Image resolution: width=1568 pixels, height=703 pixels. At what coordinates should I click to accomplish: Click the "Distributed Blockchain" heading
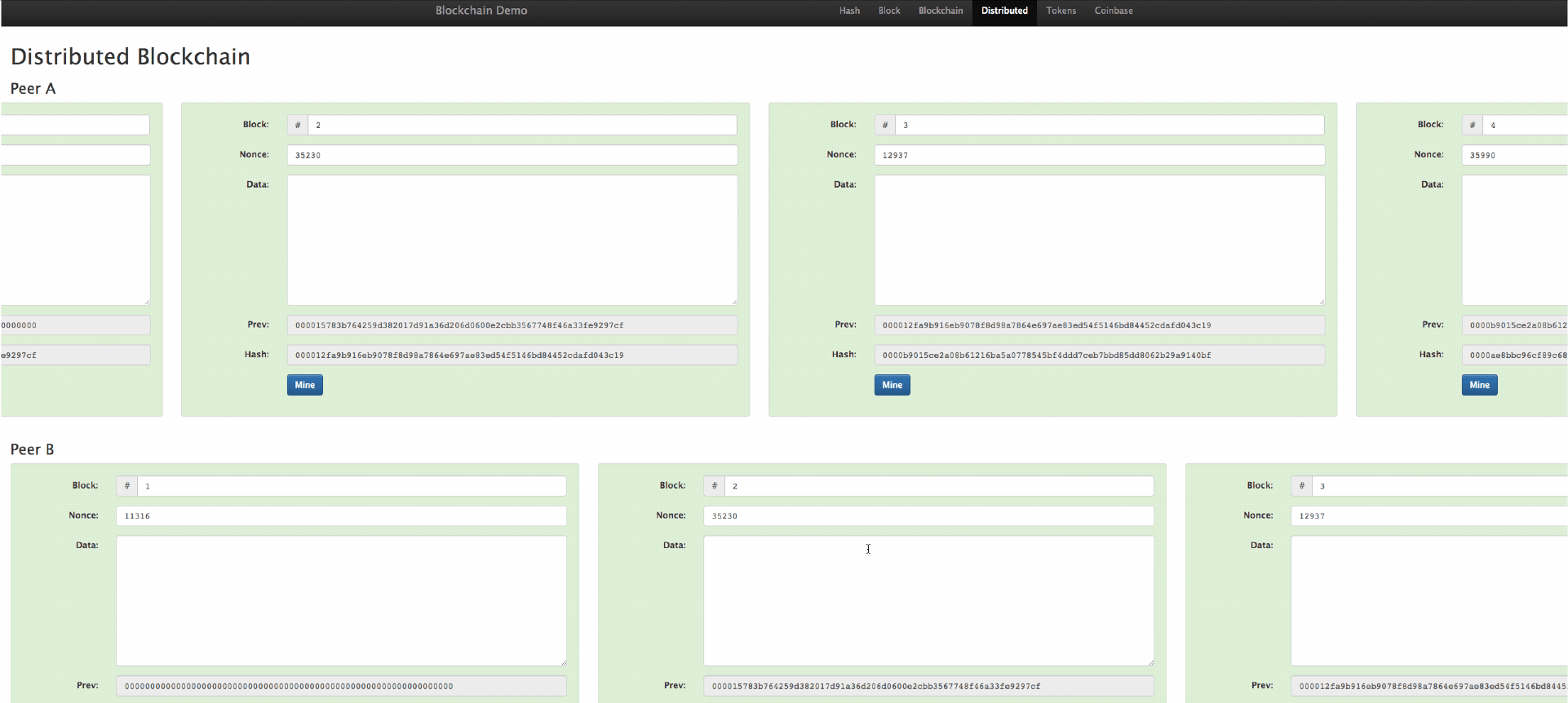(x=131, y=56)
